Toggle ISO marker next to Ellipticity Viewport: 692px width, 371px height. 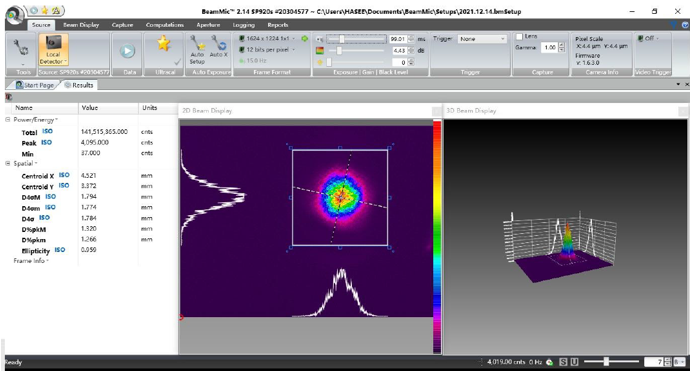pyautogui.click(x=60, y=250)
